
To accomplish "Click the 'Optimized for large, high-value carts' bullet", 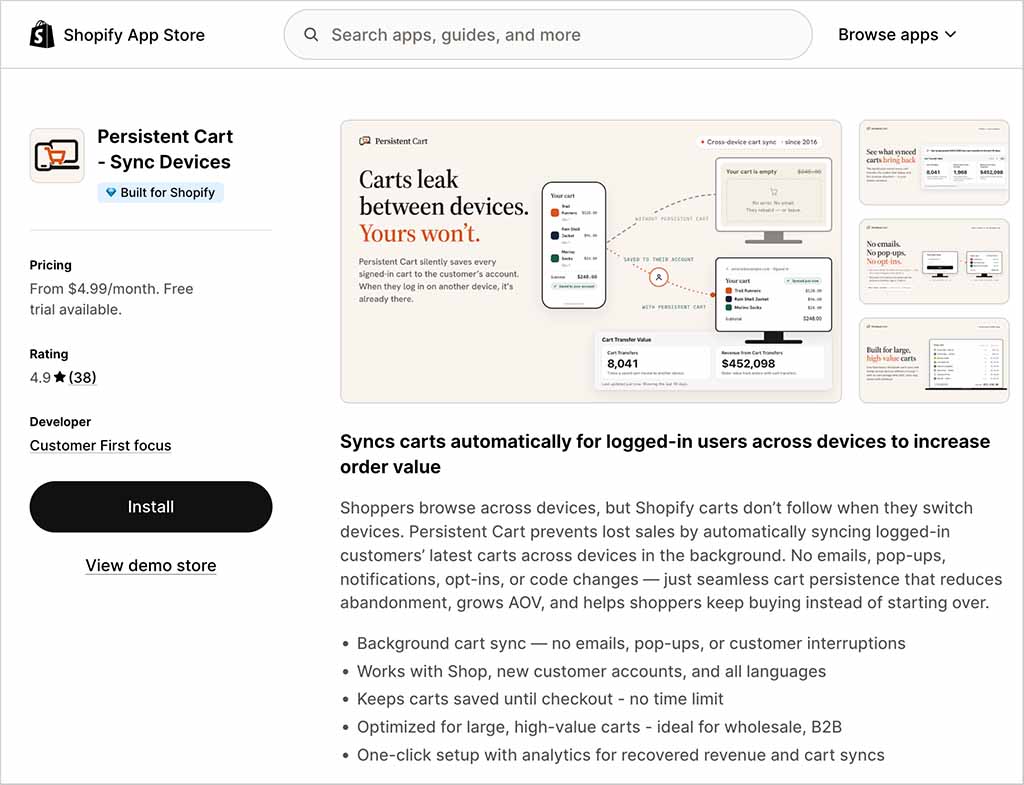I will pos(600,727).
